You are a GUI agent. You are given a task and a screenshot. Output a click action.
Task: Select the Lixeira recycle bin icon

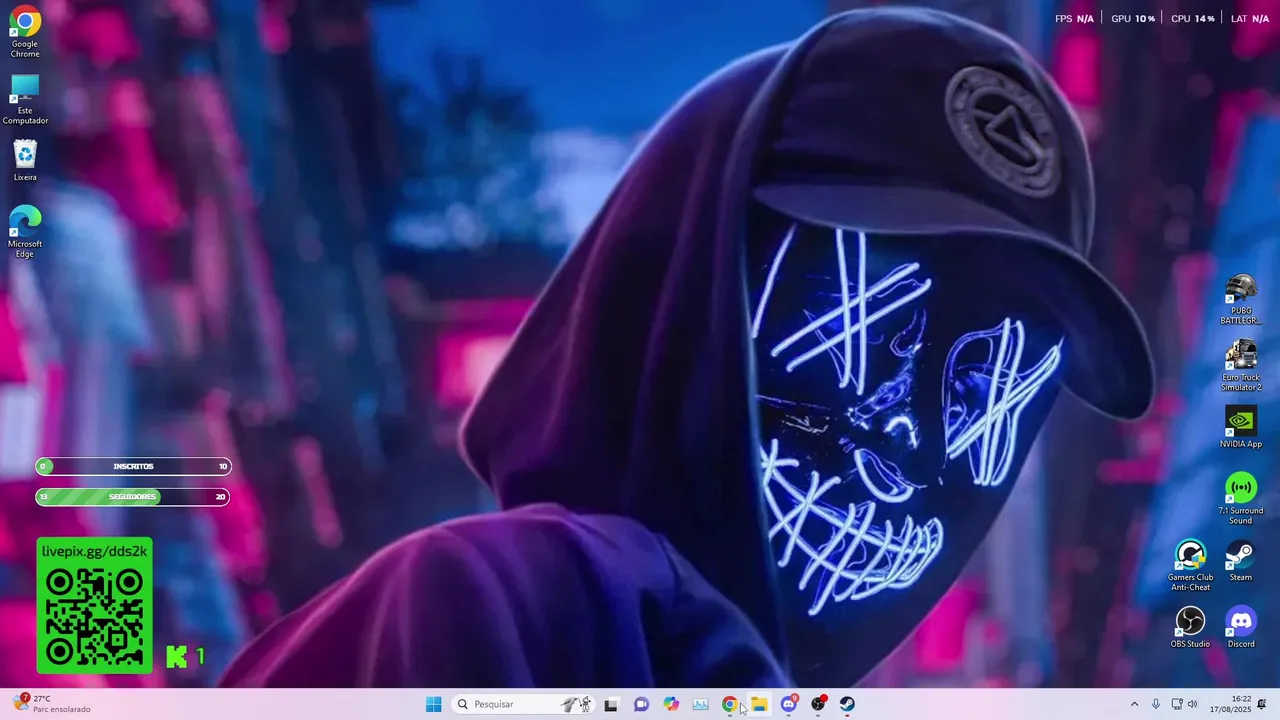(25, 161)
